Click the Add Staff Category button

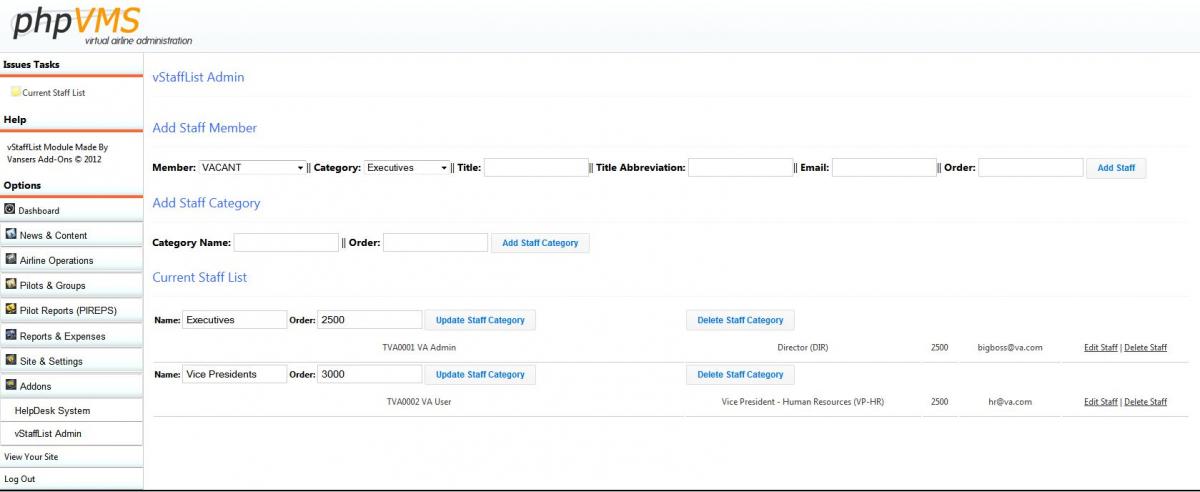tap(540, 243)
